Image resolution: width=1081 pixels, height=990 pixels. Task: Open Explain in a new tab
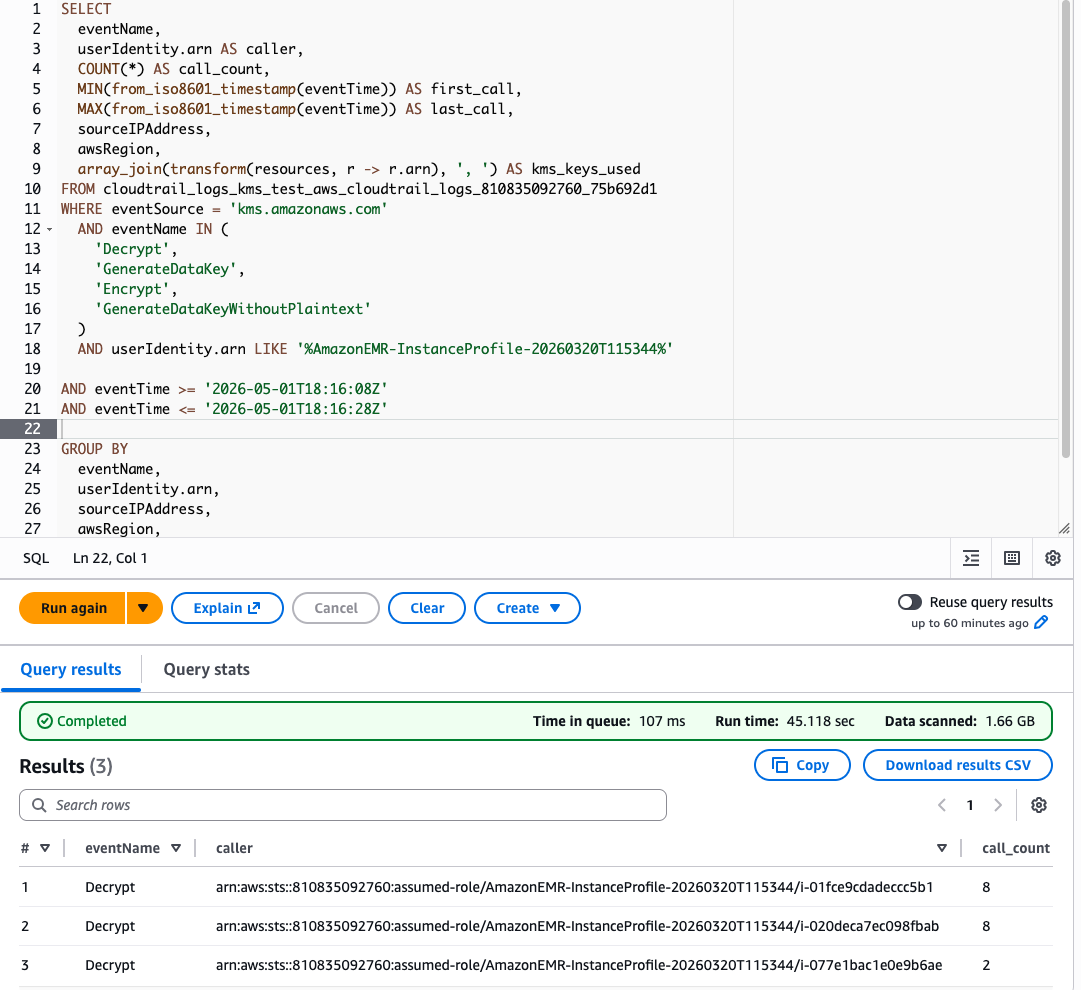click(x=227, y=608)
